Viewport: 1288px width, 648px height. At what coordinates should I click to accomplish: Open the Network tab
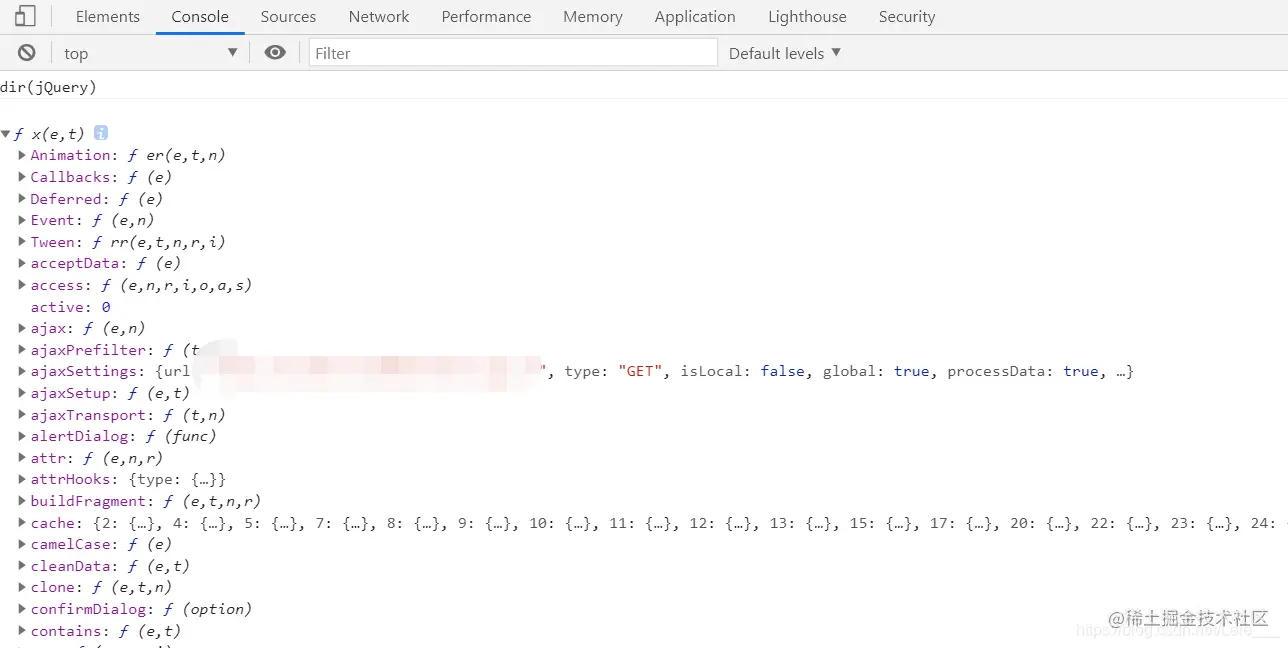point(379,17)
